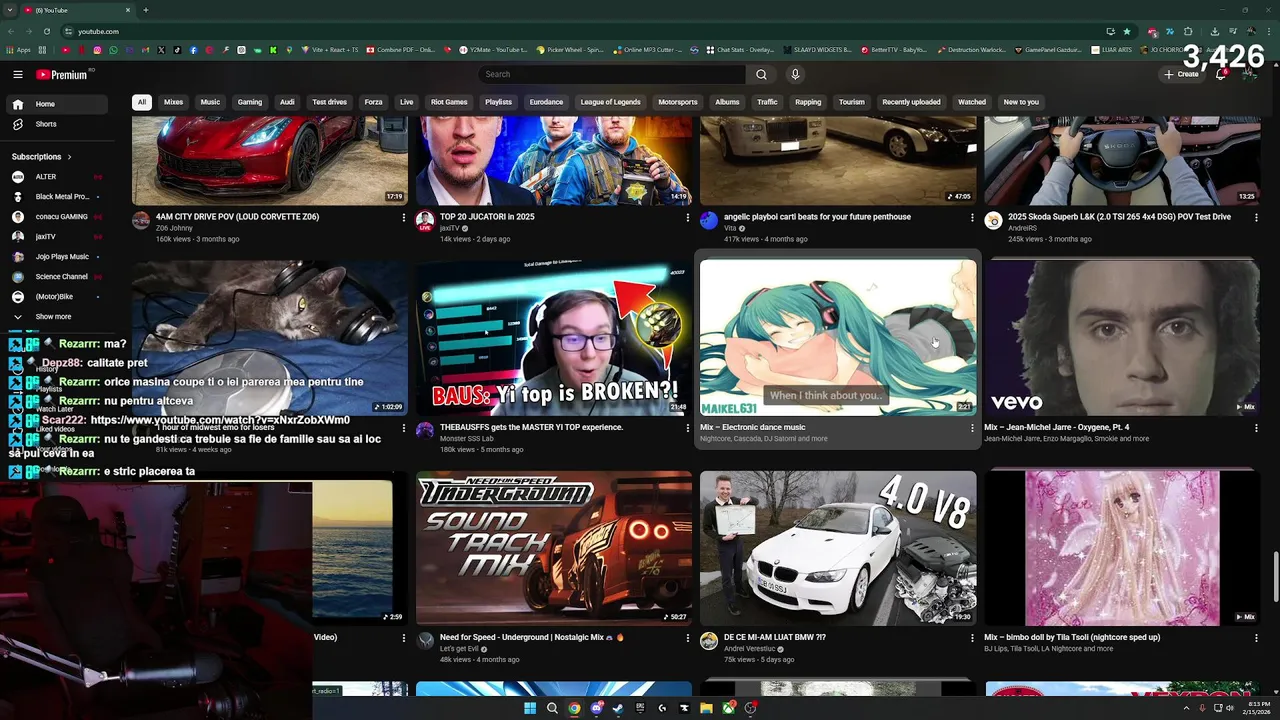The image size is (1280, 720).
Task: Open the jaxiTV channel name under video
Action: [x=449, y=228]
